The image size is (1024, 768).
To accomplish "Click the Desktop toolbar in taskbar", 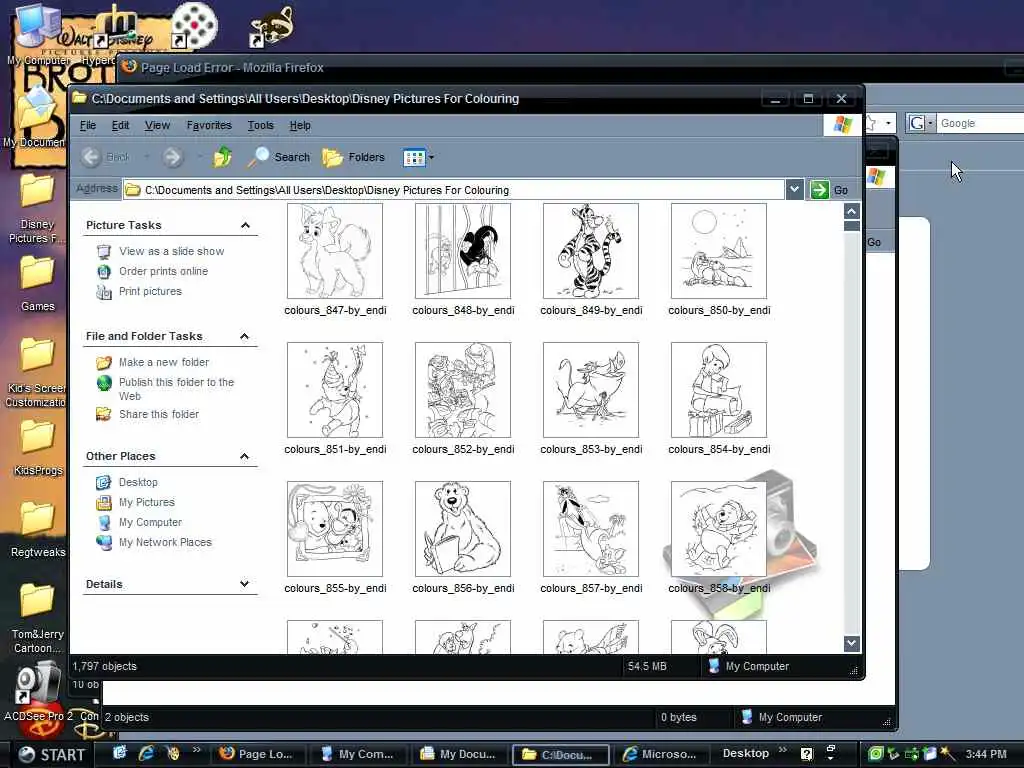I will [746, 754].
